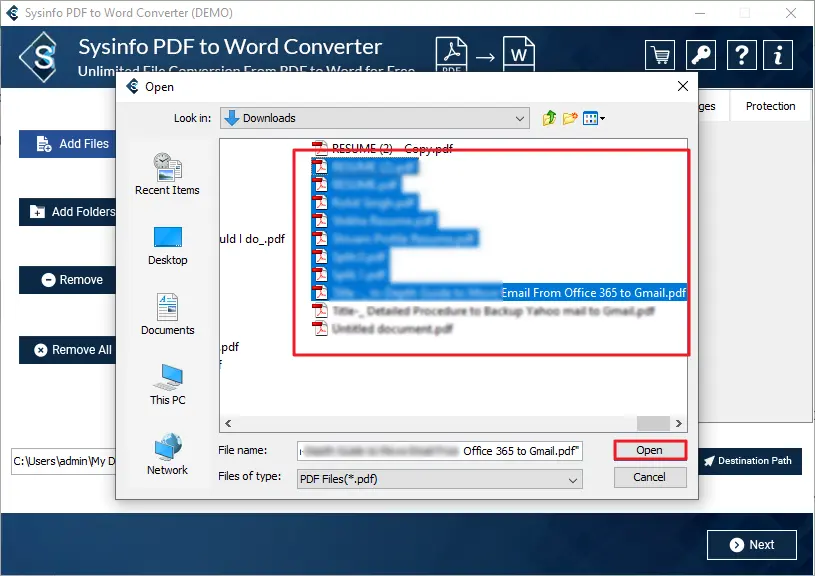Image resolution: width=815 pixels, height=576 pixels.
Task: Click the Open button in the dialog
Action: click(x=650, y=450)
